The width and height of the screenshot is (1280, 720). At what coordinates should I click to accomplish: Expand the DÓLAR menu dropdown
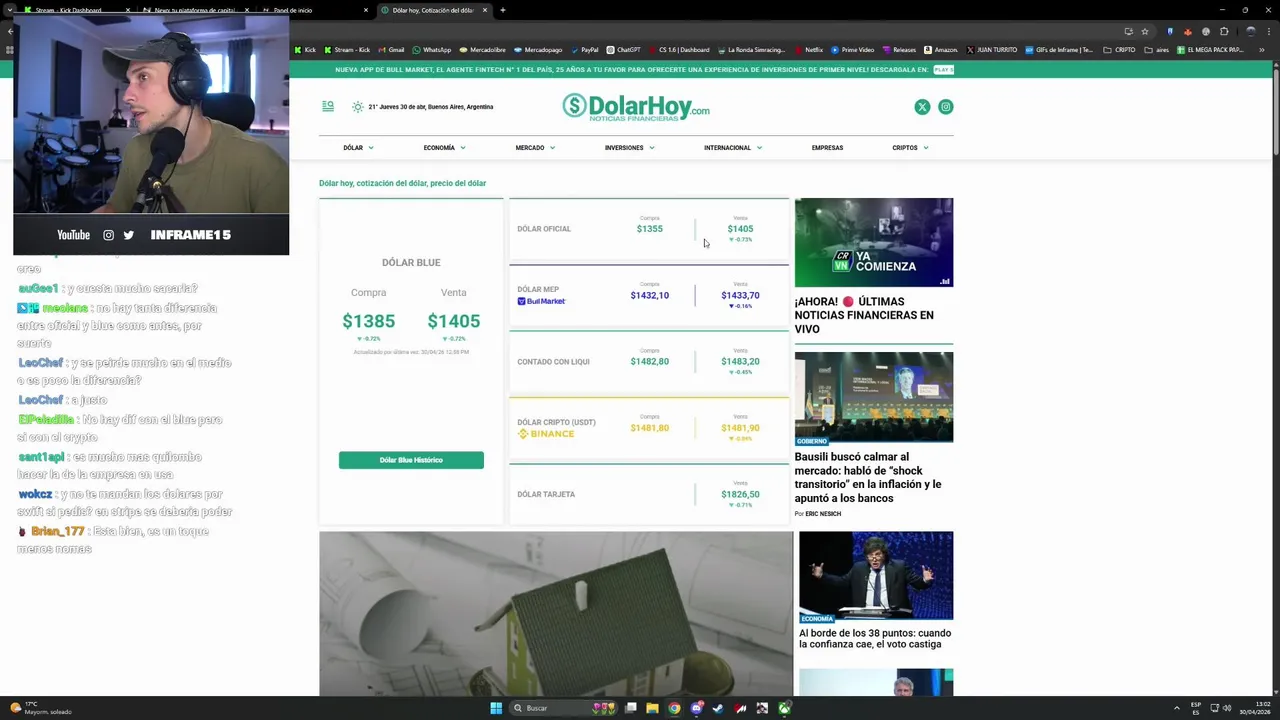pos(358,148)
